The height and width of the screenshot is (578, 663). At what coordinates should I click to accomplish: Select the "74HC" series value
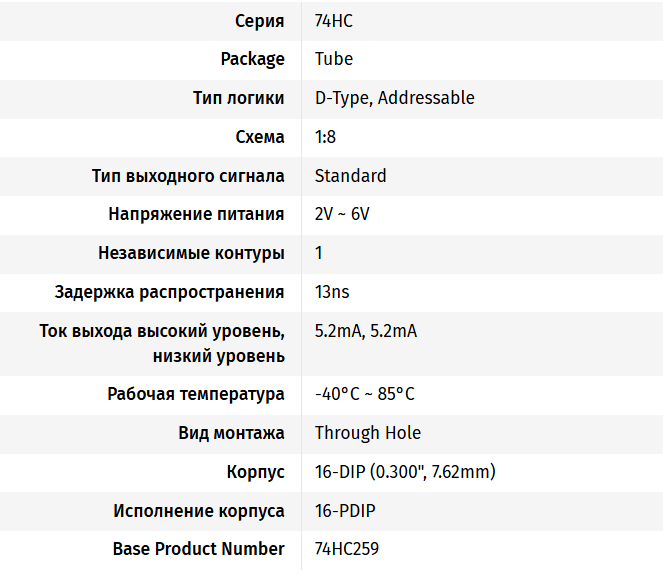click(334, 21)
